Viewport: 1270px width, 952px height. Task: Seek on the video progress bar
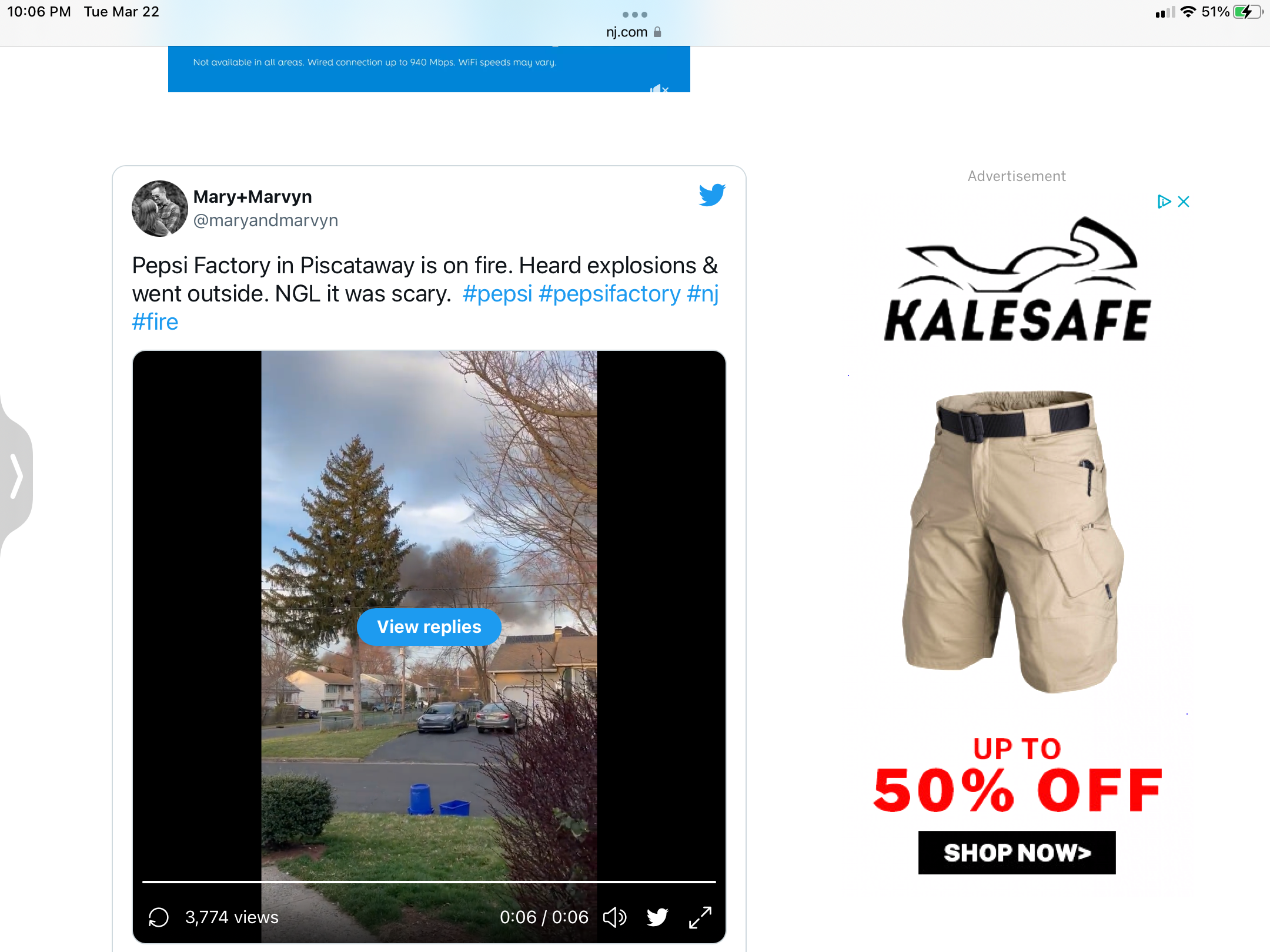pyautogui.click(x=429, y=882)
